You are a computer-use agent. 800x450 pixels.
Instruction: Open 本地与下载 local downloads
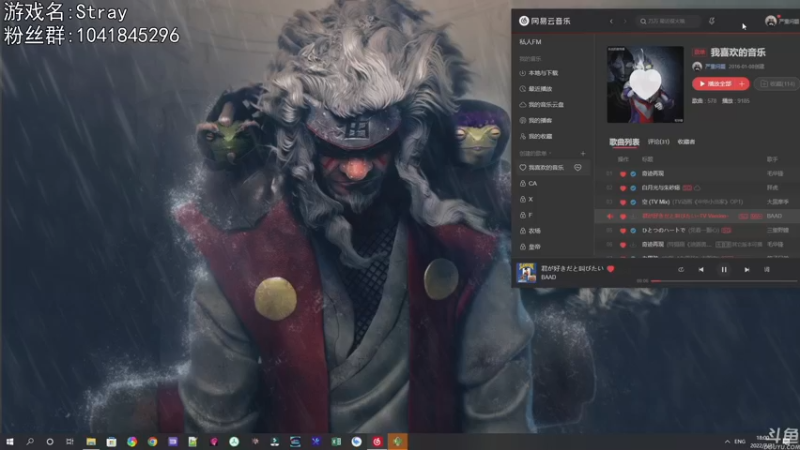(539, 73)
